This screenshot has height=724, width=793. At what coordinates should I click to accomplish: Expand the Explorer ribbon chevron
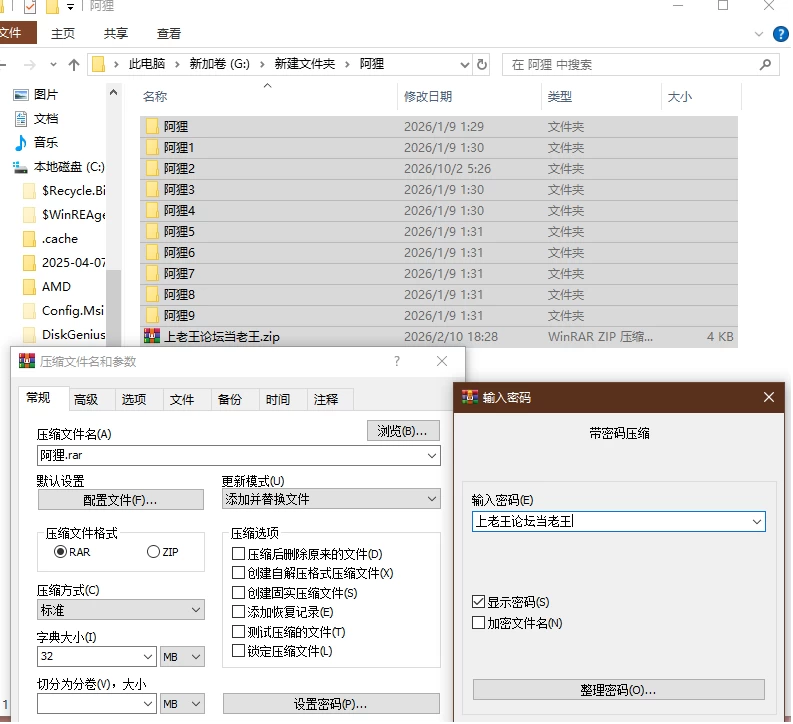(x=759, y=34)
